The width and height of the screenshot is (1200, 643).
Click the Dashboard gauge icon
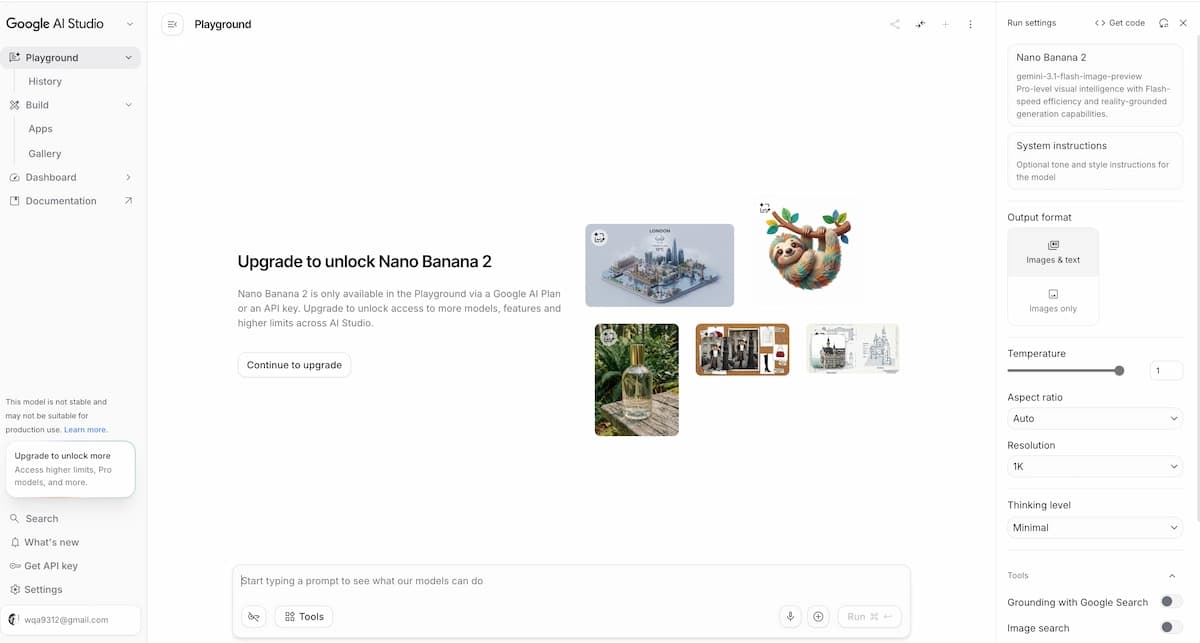coord(15,177)
